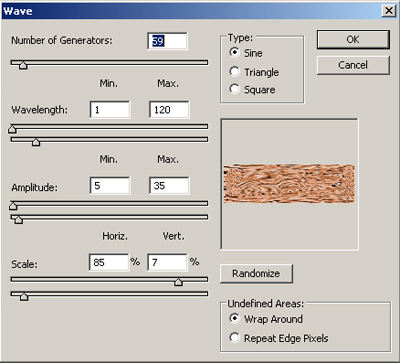Confirm with the OK button
Viewport: 400px width, 363px height.
pyautogui.click(x=353, y=40)
